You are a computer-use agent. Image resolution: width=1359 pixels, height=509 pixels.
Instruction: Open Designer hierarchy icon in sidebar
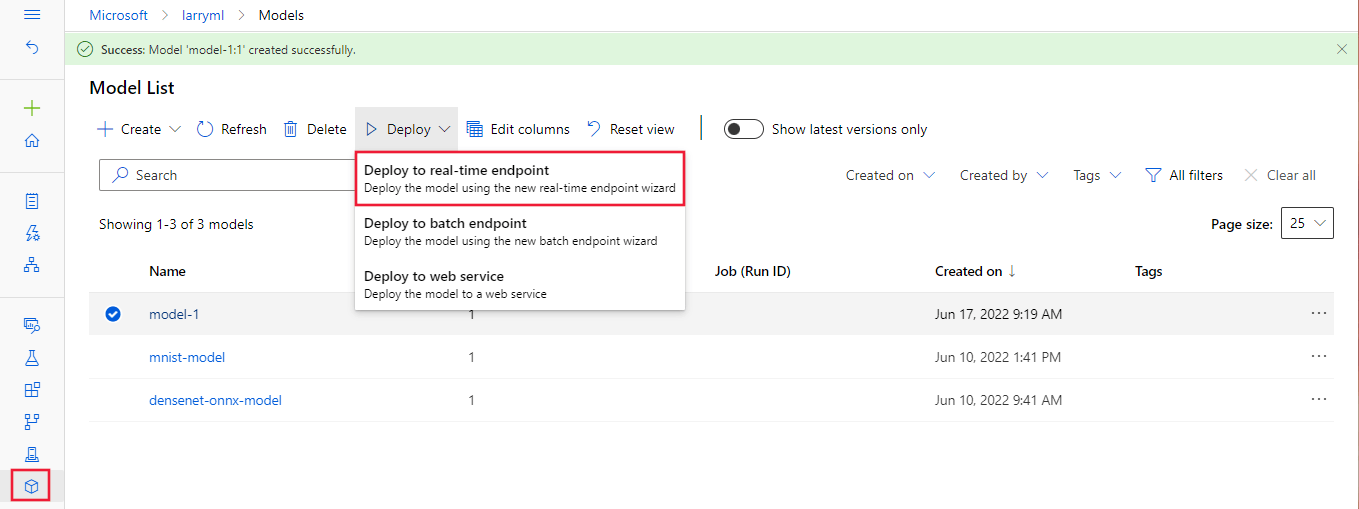(32, 265)
